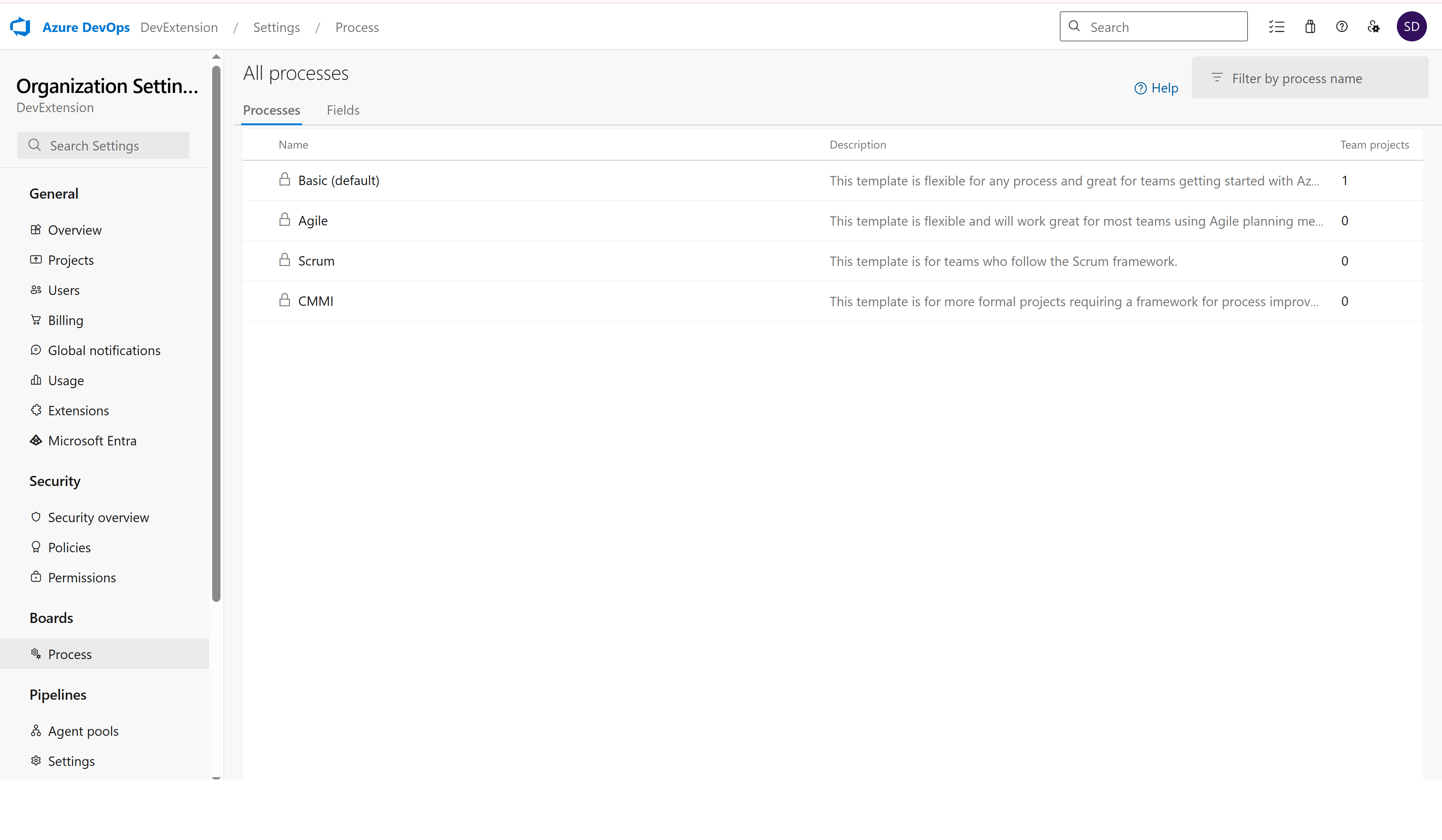Click the help question mark icon in header
The height and width of the screenshot is (840, 1442).
tap(1342, 27)
